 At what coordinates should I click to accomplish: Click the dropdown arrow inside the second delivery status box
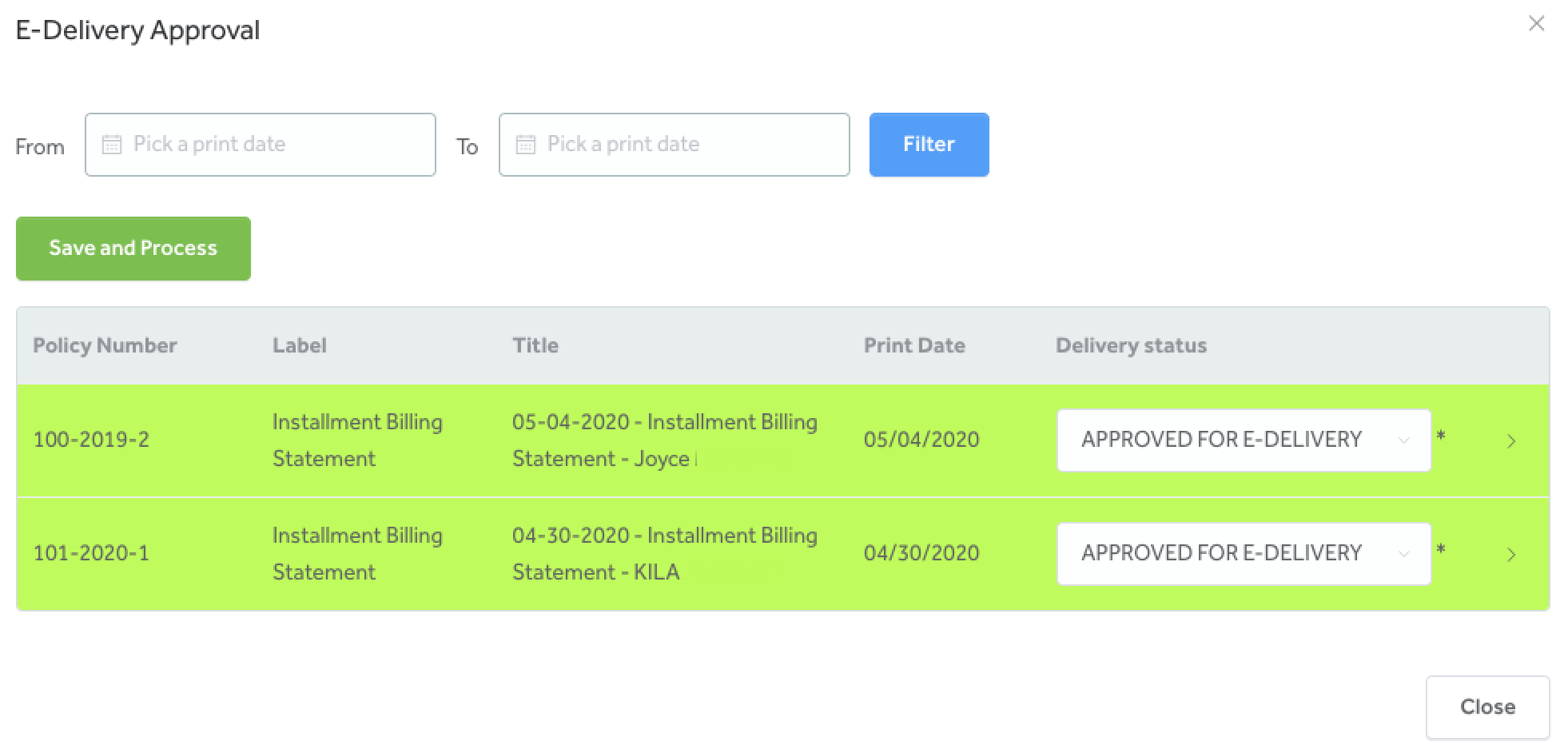tap(1404, 554)
